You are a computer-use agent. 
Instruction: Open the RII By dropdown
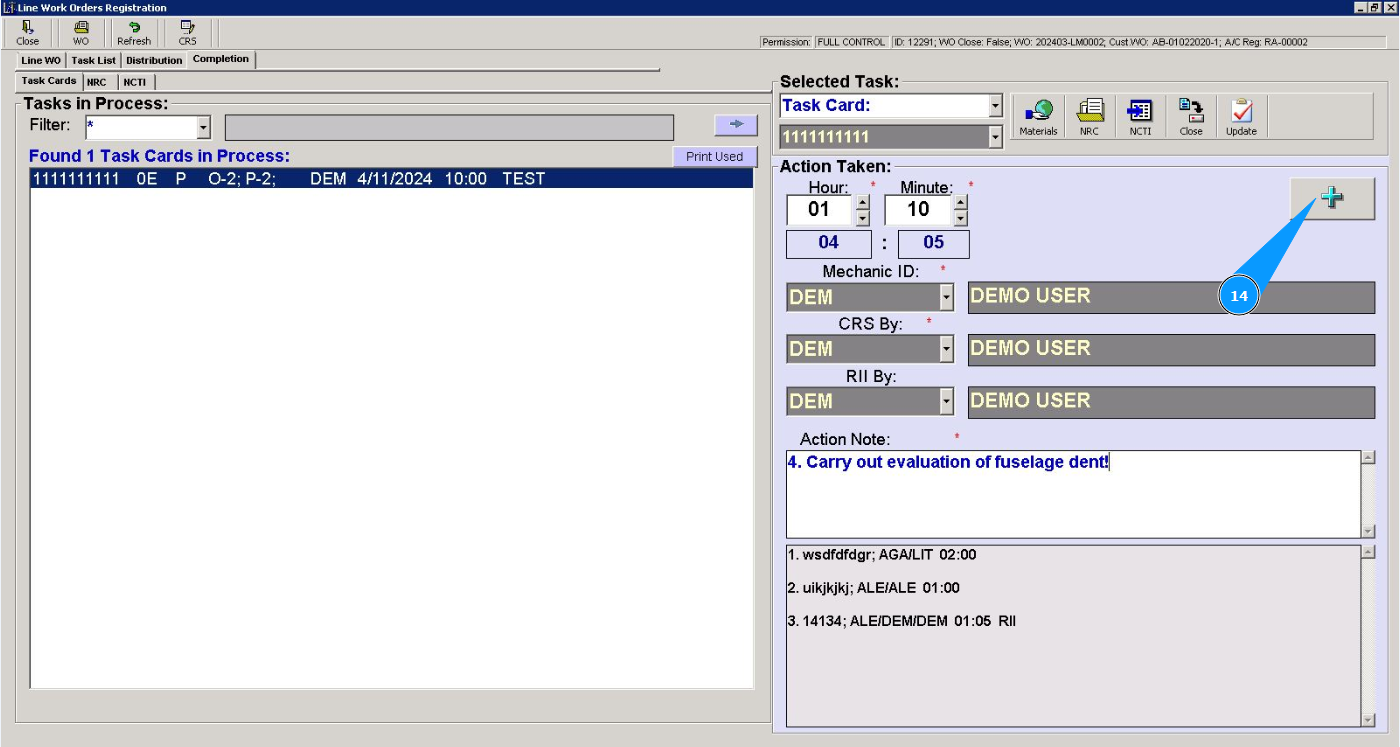click(946, 402)
